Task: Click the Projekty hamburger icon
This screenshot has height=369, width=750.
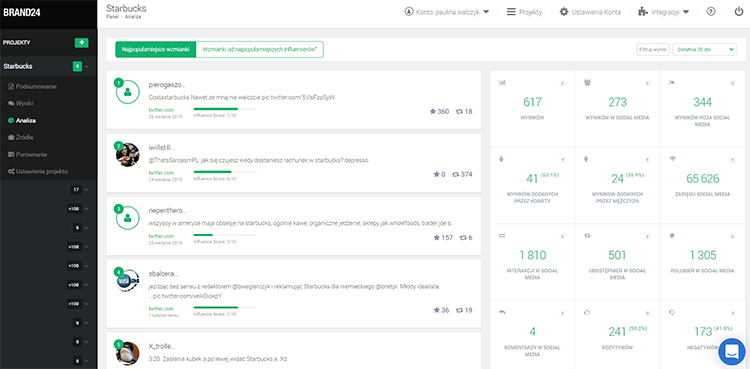Action: click(511, 12)
